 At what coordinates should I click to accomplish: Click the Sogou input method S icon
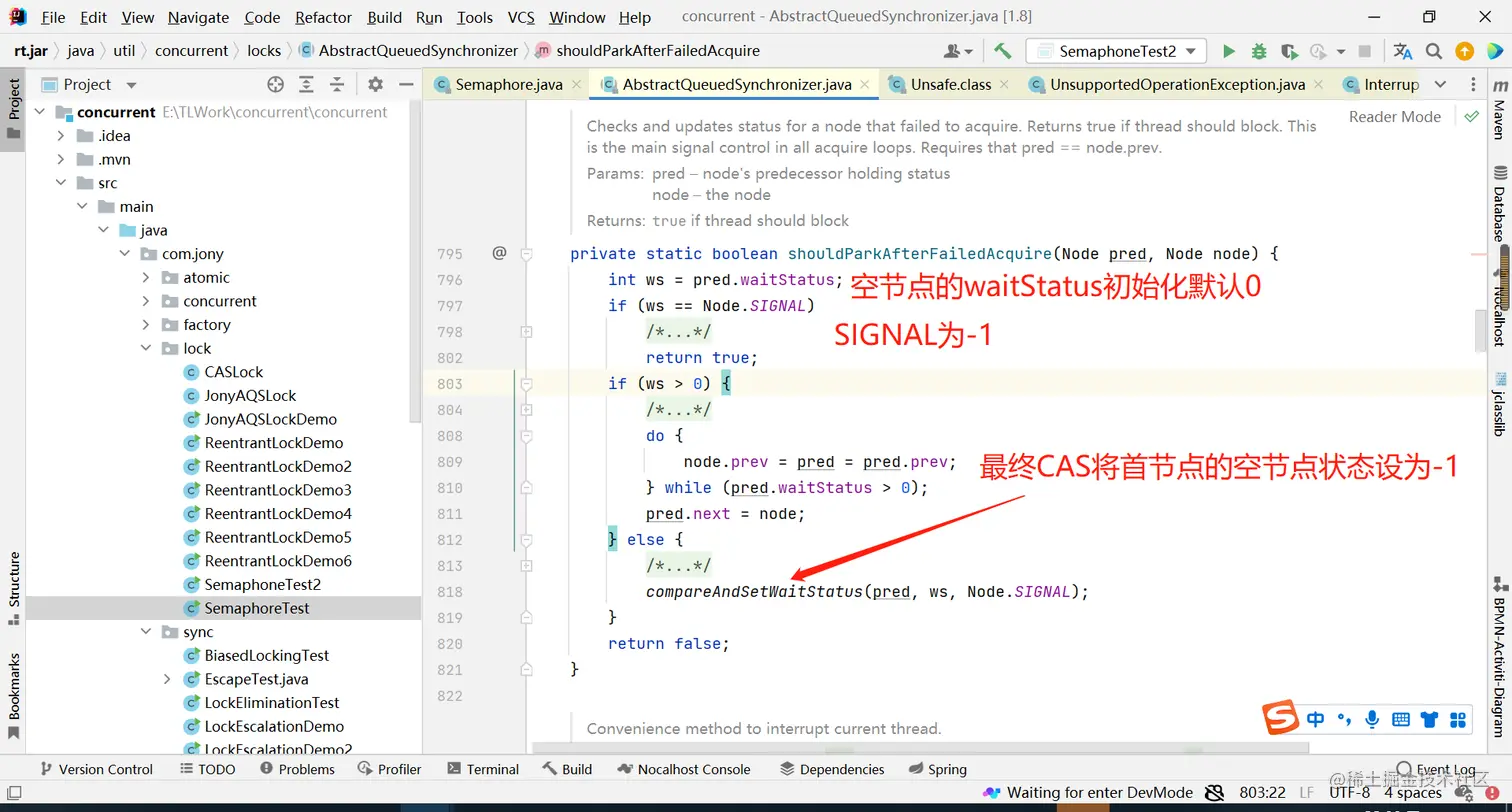coord(1279,718)
